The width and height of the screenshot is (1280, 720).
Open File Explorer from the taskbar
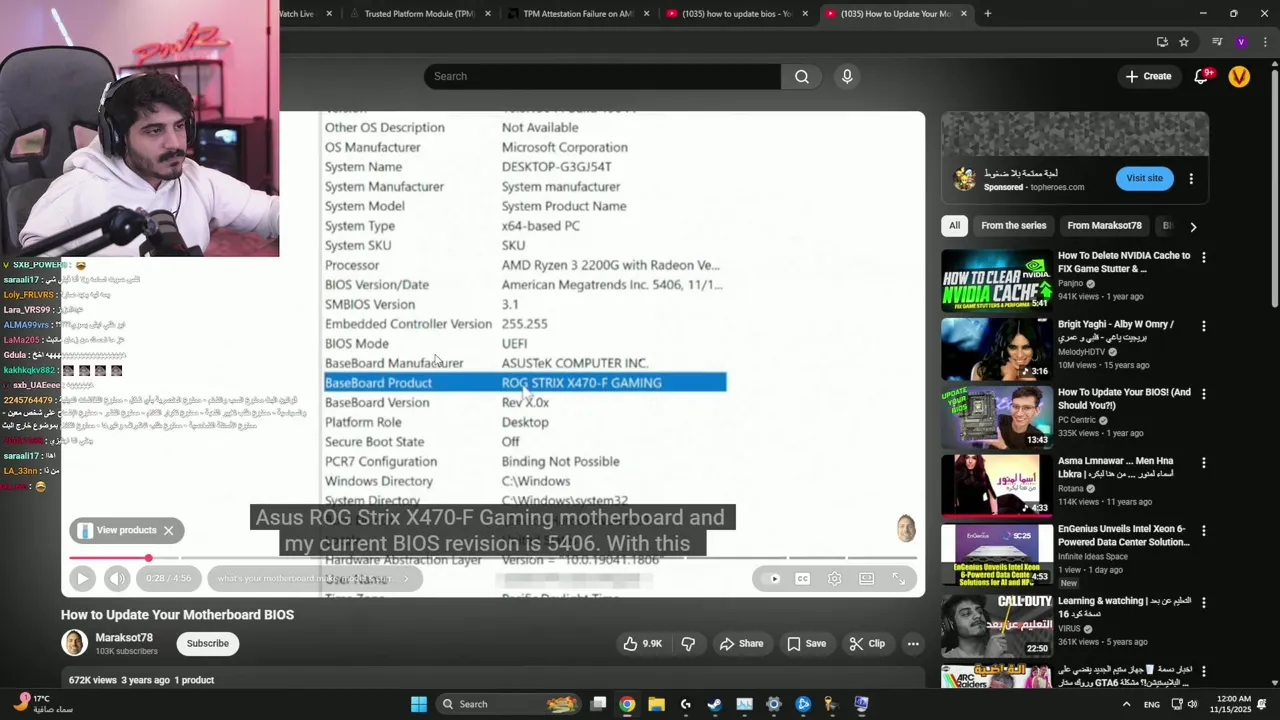tap(656, 704)
